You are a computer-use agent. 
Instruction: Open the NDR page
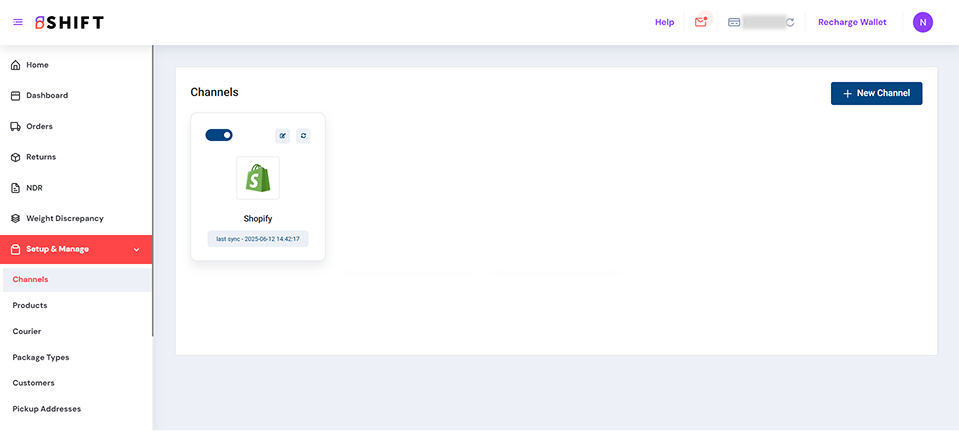point(34,188)
